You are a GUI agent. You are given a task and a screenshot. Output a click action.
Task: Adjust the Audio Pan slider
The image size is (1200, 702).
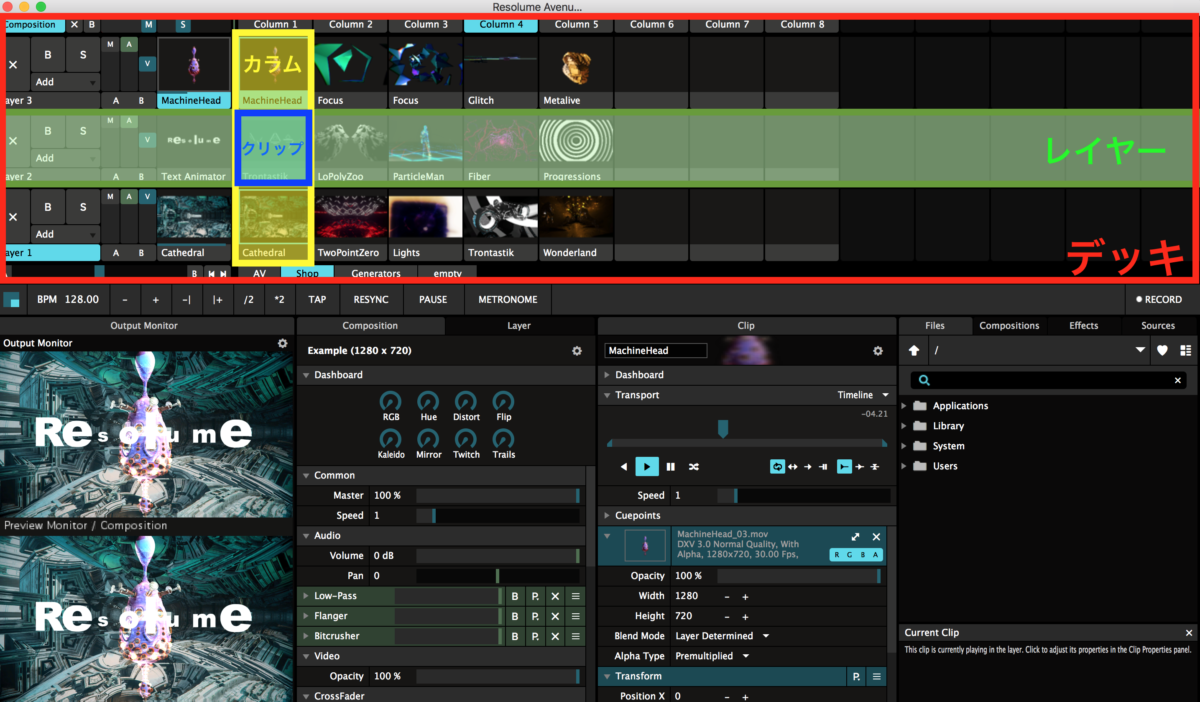pos(498,576)
